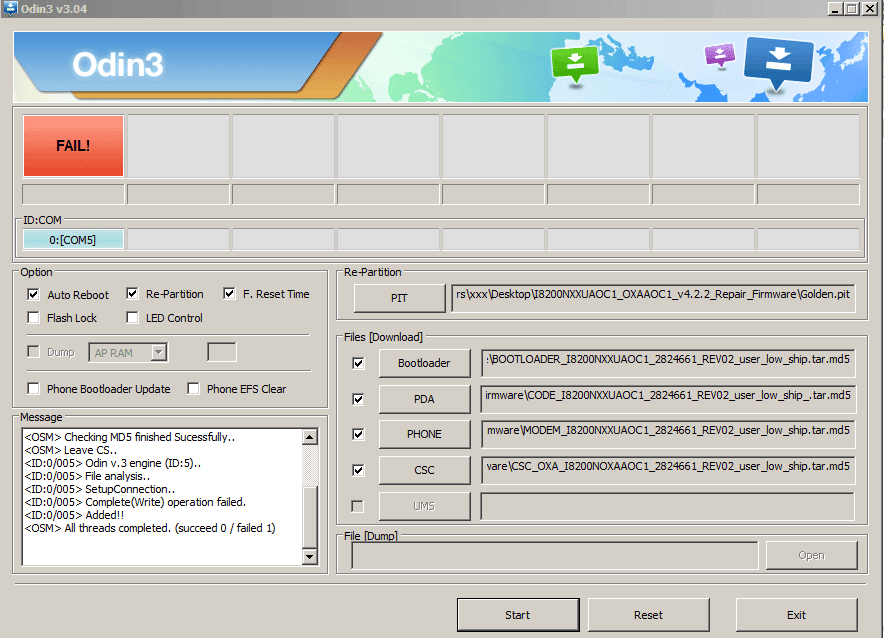The image size is (884, 638).
Task: Click the UMS button
Action: (424, 506)
